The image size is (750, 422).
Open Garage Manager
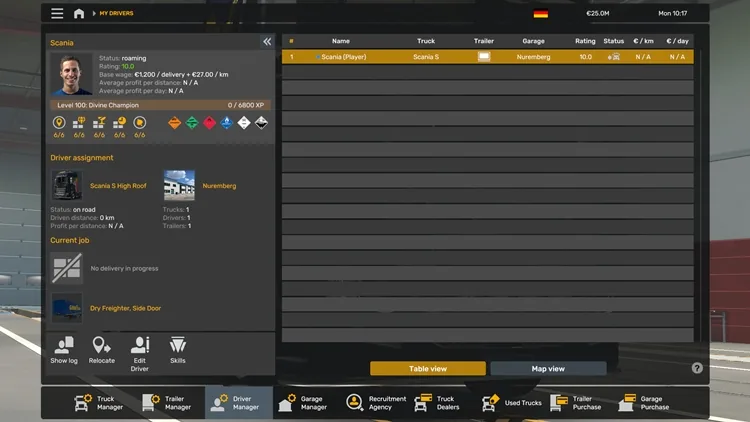tap(302, 403)
